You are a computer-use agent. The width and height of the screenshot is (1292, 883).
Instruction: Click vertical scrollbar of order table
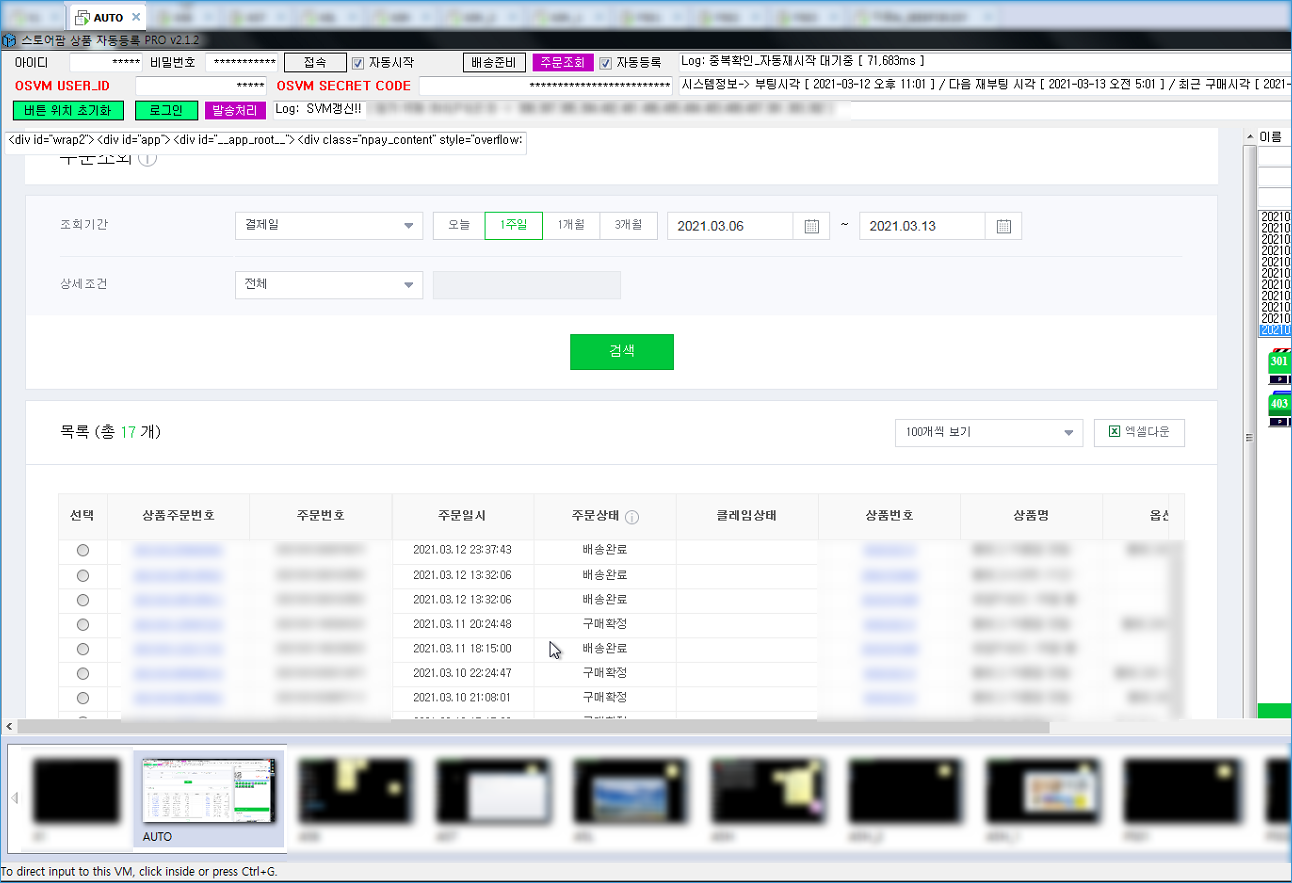tap(1178, 628)
